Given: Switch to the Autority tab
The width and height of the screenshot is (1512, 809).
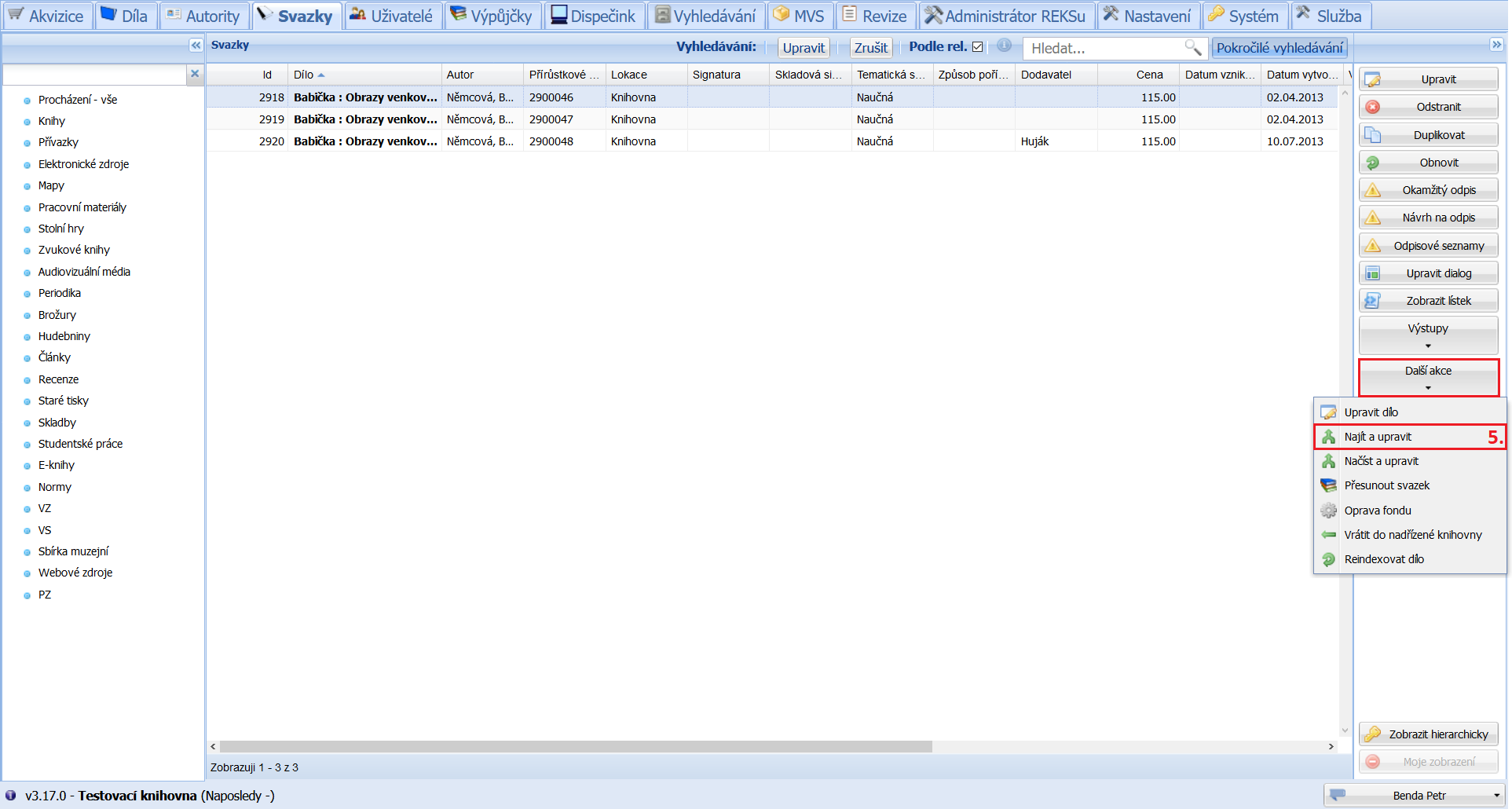Looking at the screenshot, I should [x=203, y=16].
